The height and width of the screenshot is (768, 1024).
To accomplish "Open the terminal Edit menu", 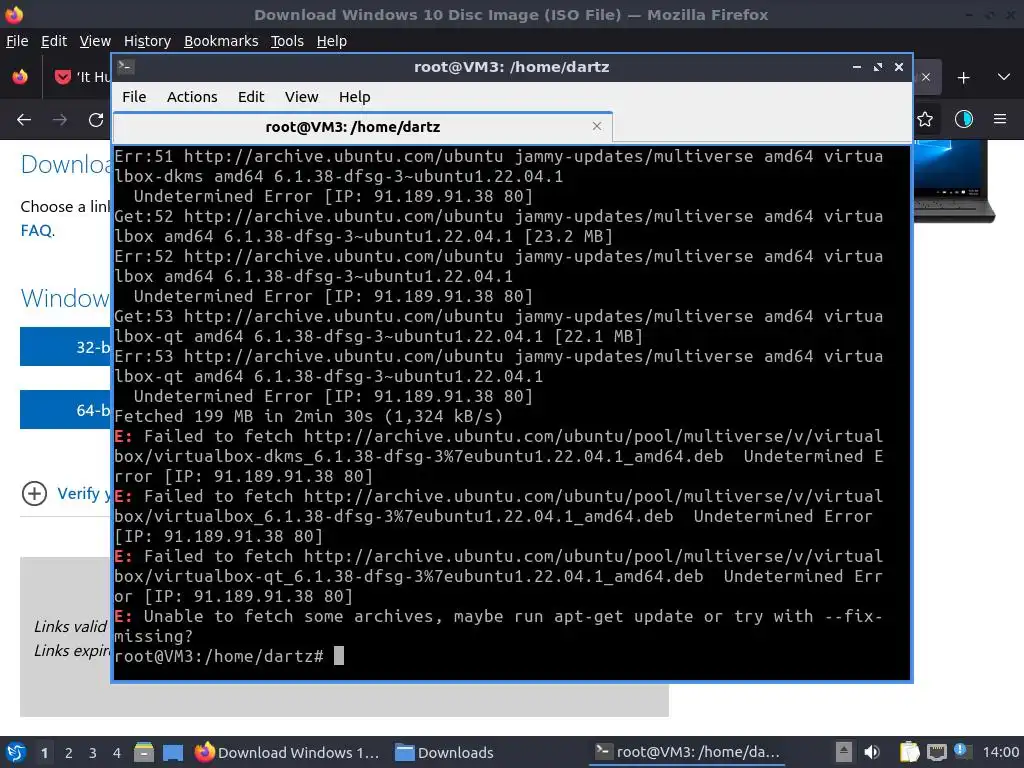I will tap(251, 97).
